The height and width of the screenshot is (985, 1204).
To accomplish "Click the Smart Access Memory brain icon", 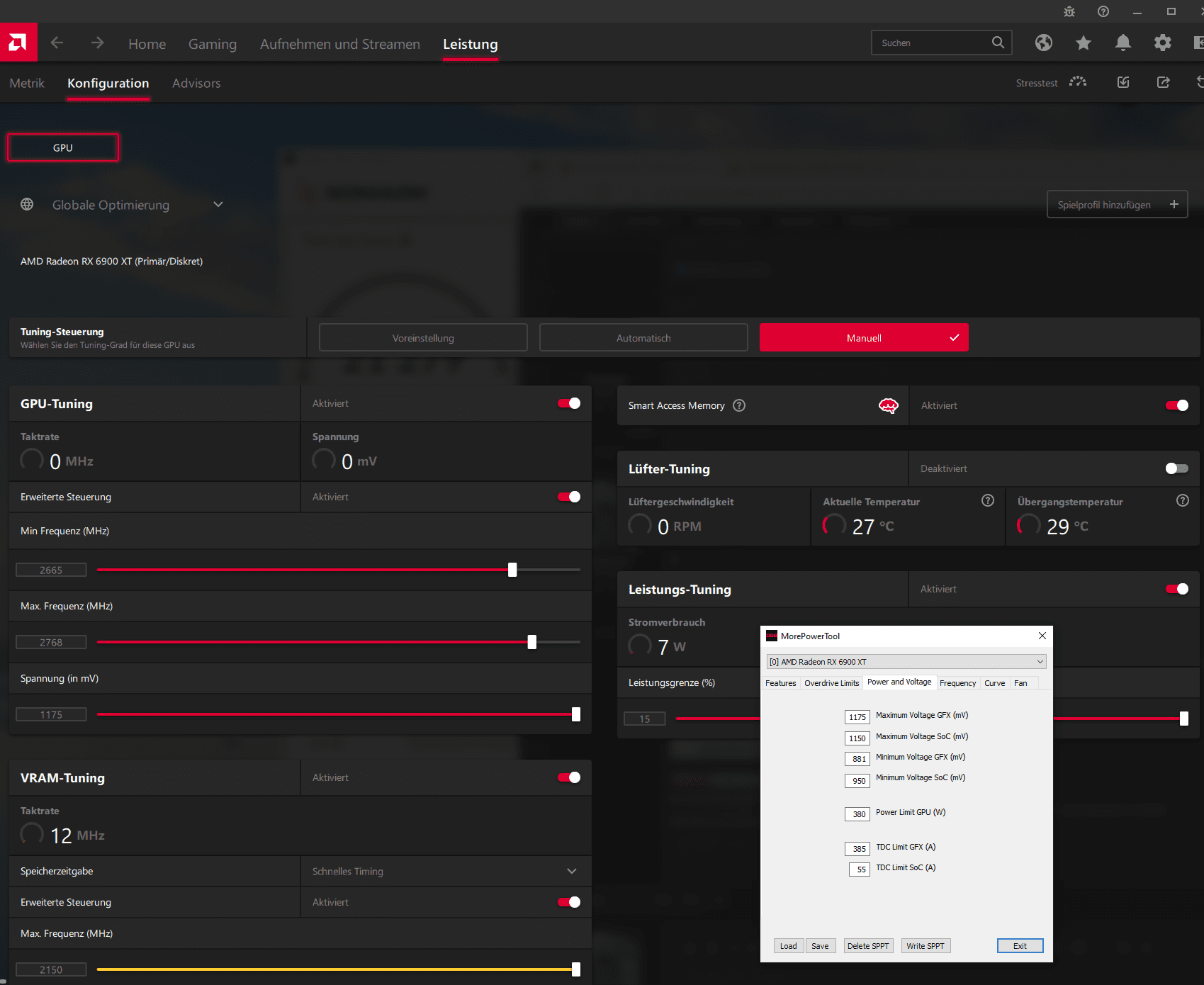I will tap(888, 405).
